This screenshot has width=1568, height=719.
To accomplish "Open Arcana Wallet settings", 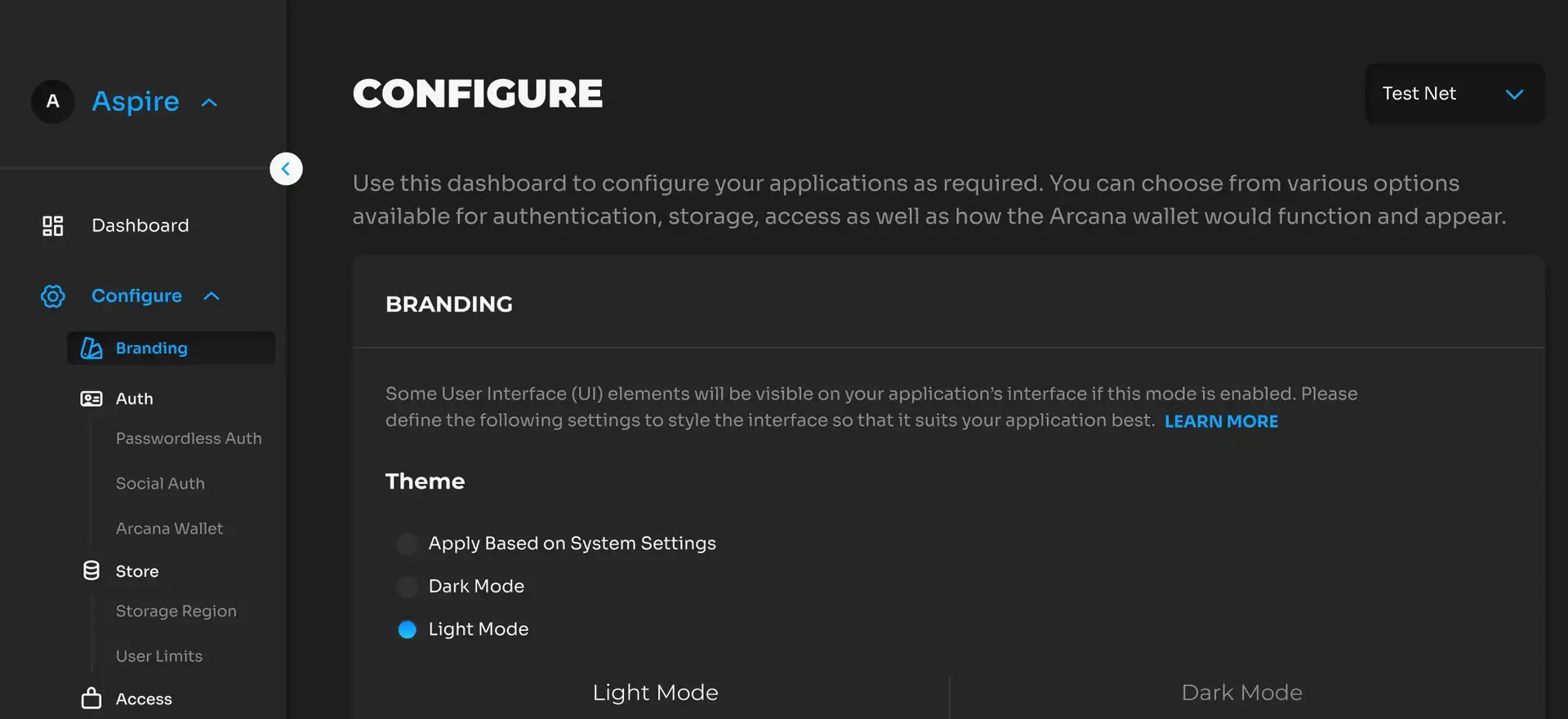I will pos(169,528).
